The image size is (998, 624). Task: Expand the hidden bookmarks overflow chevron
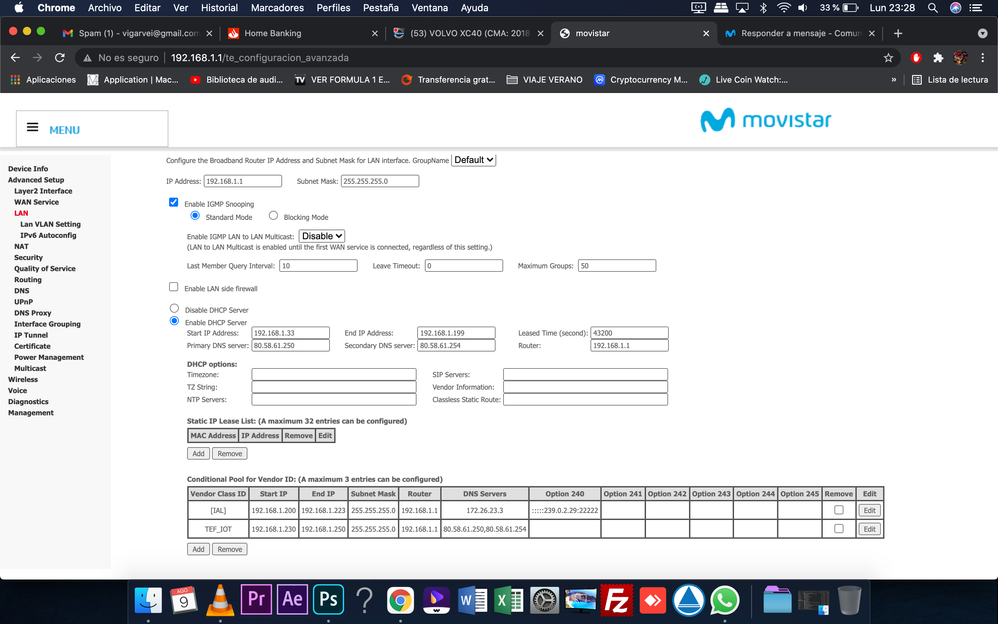(894, 80)
